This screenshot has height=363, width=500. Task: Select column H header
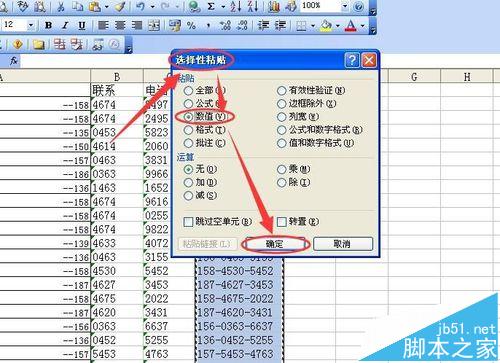(467, 77)
